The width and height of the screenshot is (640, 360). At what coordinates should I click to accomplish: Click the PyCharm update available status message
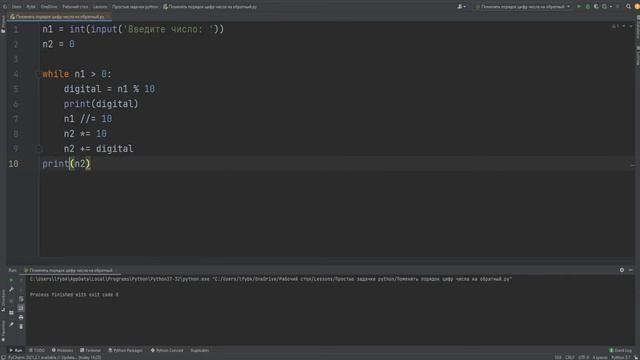(54, 357)
